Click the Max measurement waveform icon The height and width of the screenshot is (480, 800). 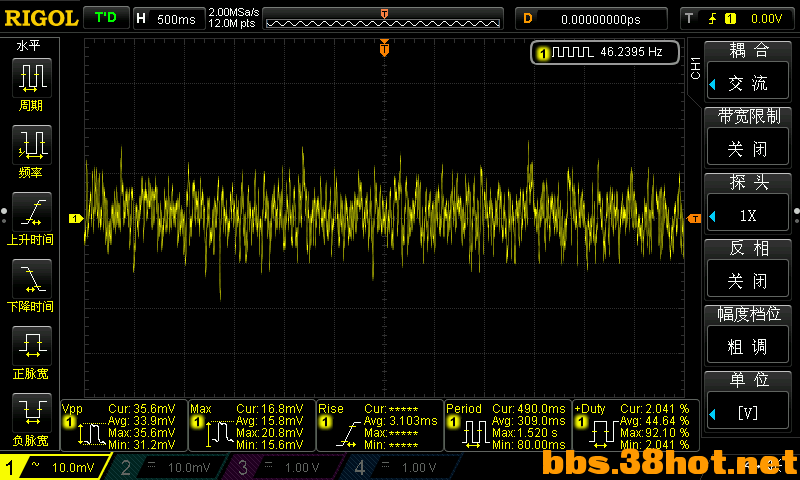[220, 433]
